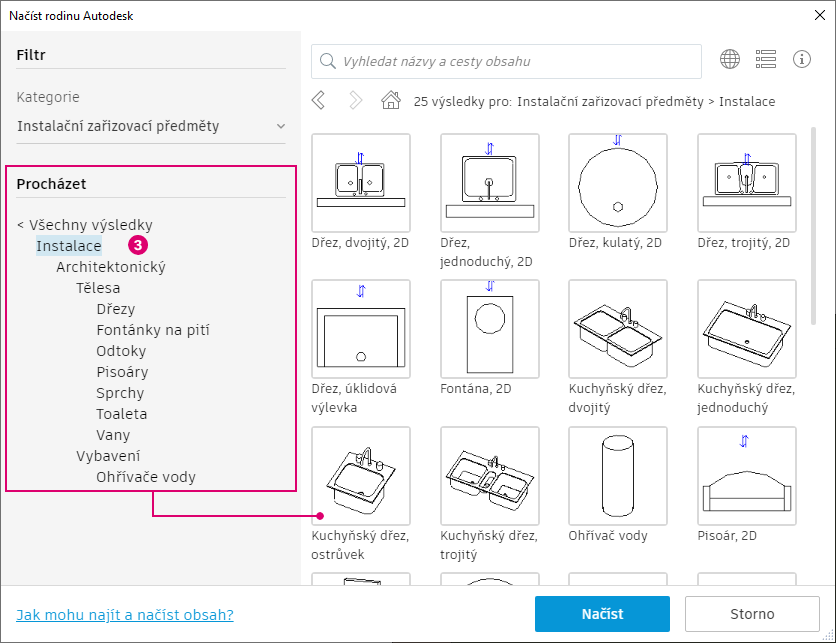The height and width of the screenshot is (643, 836).
Task: Go back to Všechny výsledky
Action: tap(85, 225)
